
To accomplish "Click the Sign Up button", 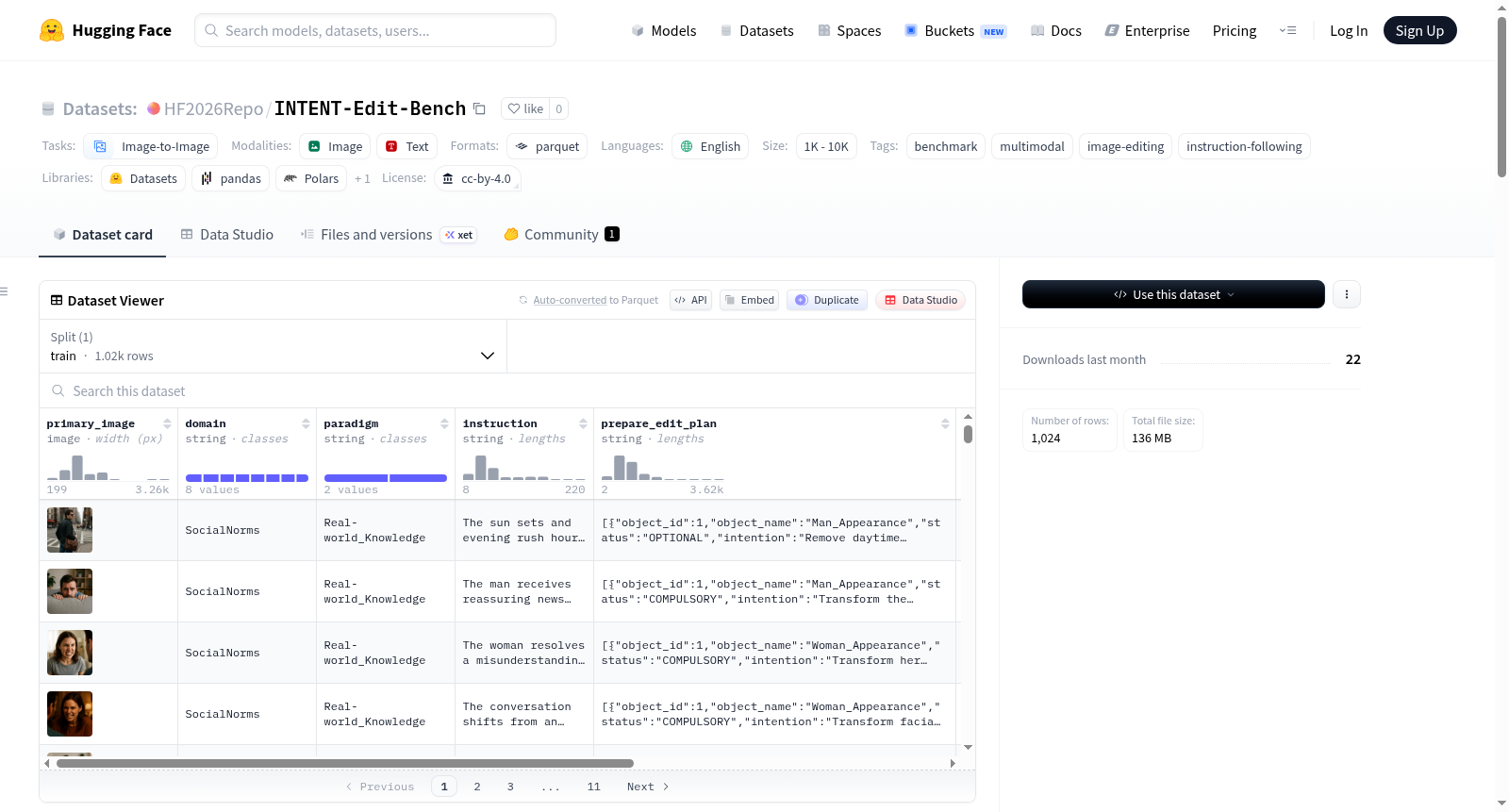I will (x=1419, y=30).
